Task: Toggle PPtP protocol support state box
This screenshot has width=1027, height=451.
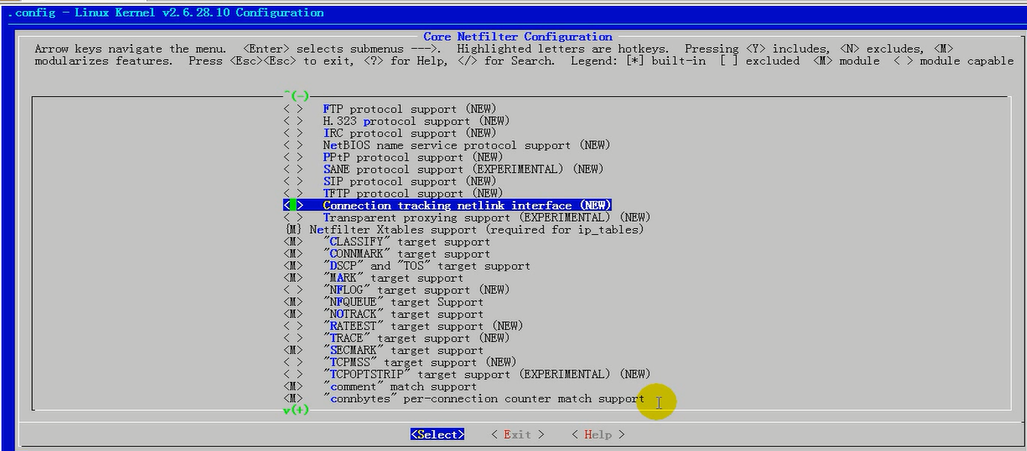Action: [x=293, y=157]
